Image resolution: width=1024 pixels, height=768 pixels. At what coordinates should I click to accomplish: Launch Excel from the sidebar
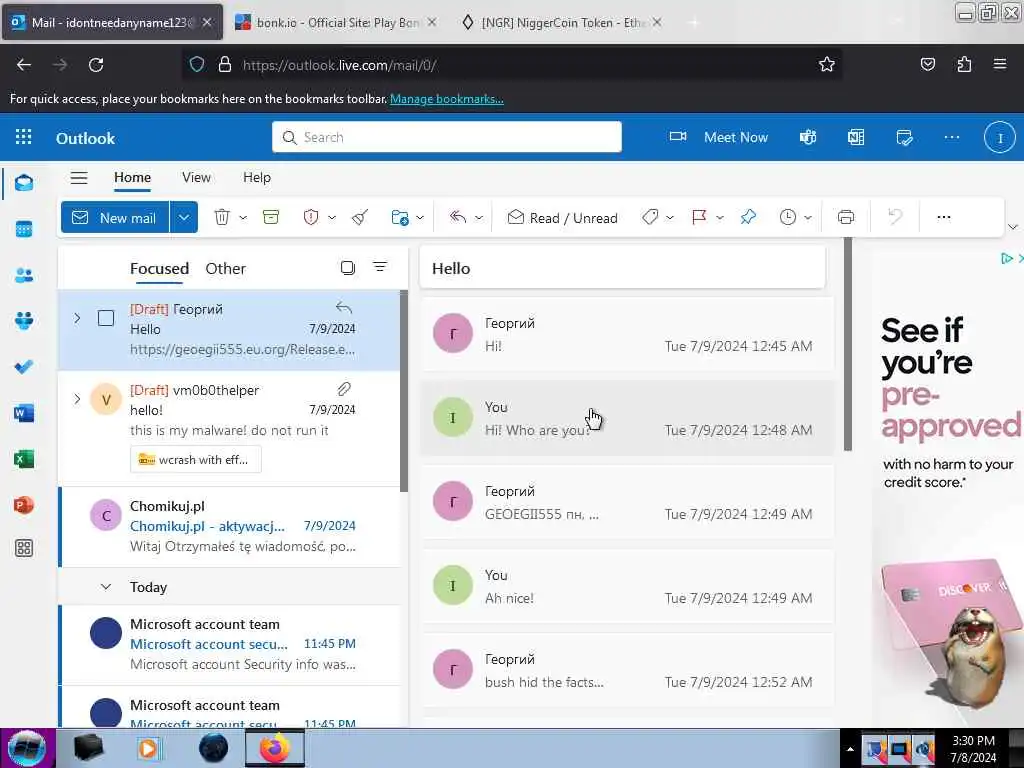click(24, 459)
